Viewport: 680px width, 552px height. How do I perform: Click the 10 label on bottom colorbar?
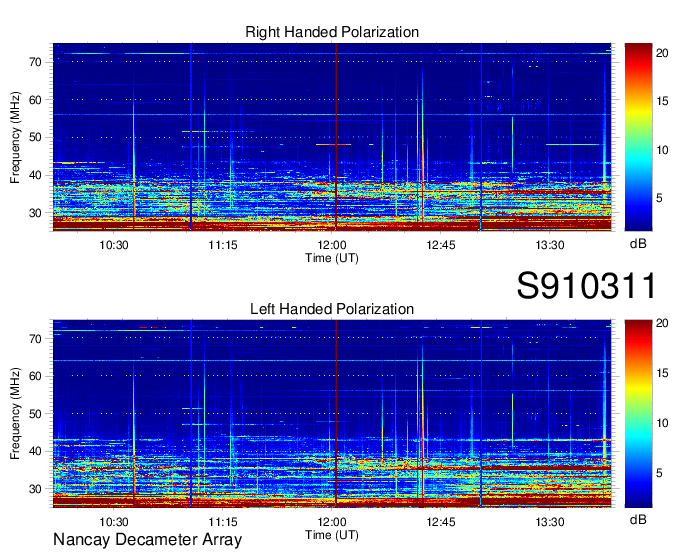pos(662,423)
